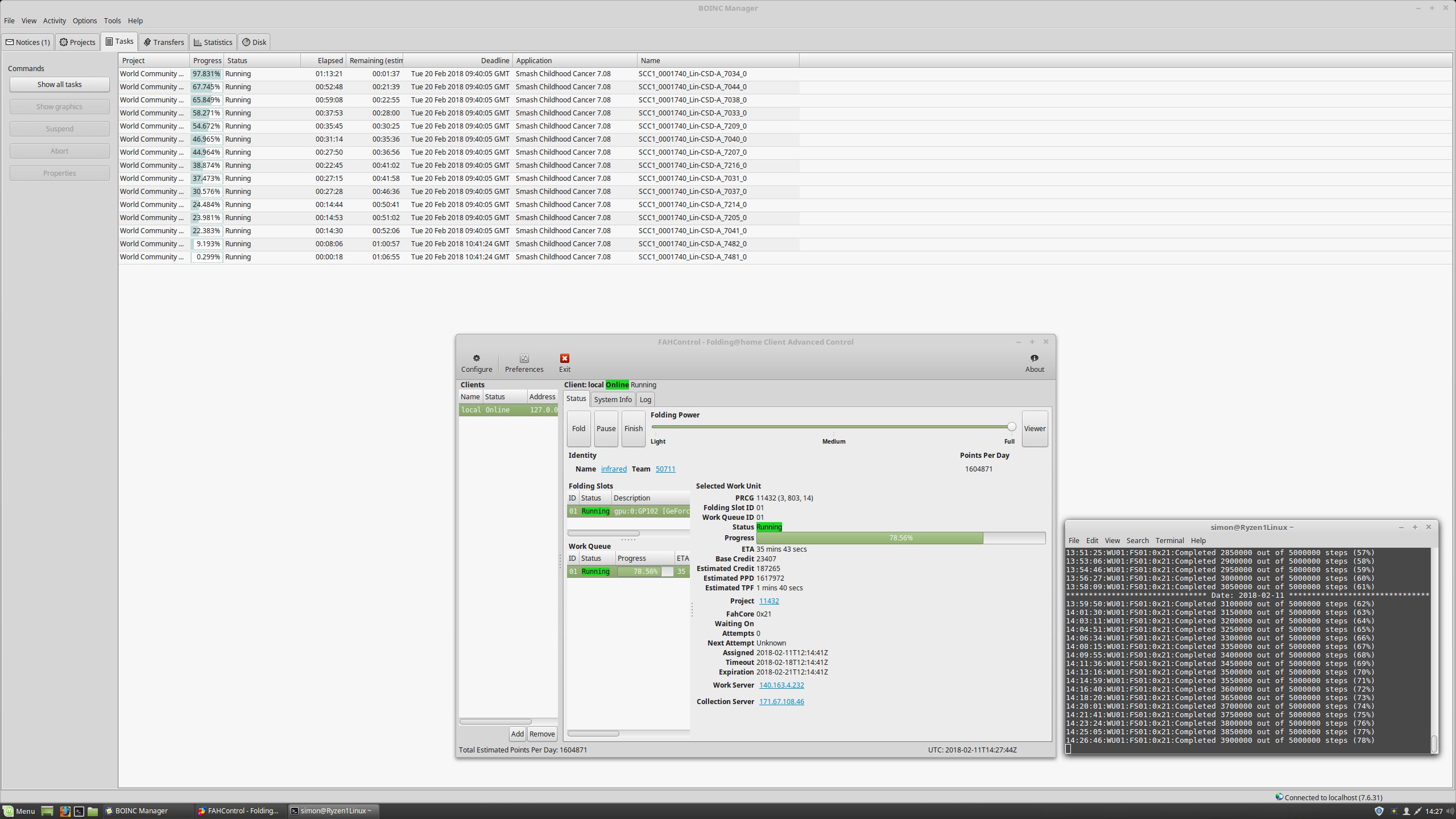Open FAHControl Preferences
Viewport: 1456px width, 819px height.
524,363
